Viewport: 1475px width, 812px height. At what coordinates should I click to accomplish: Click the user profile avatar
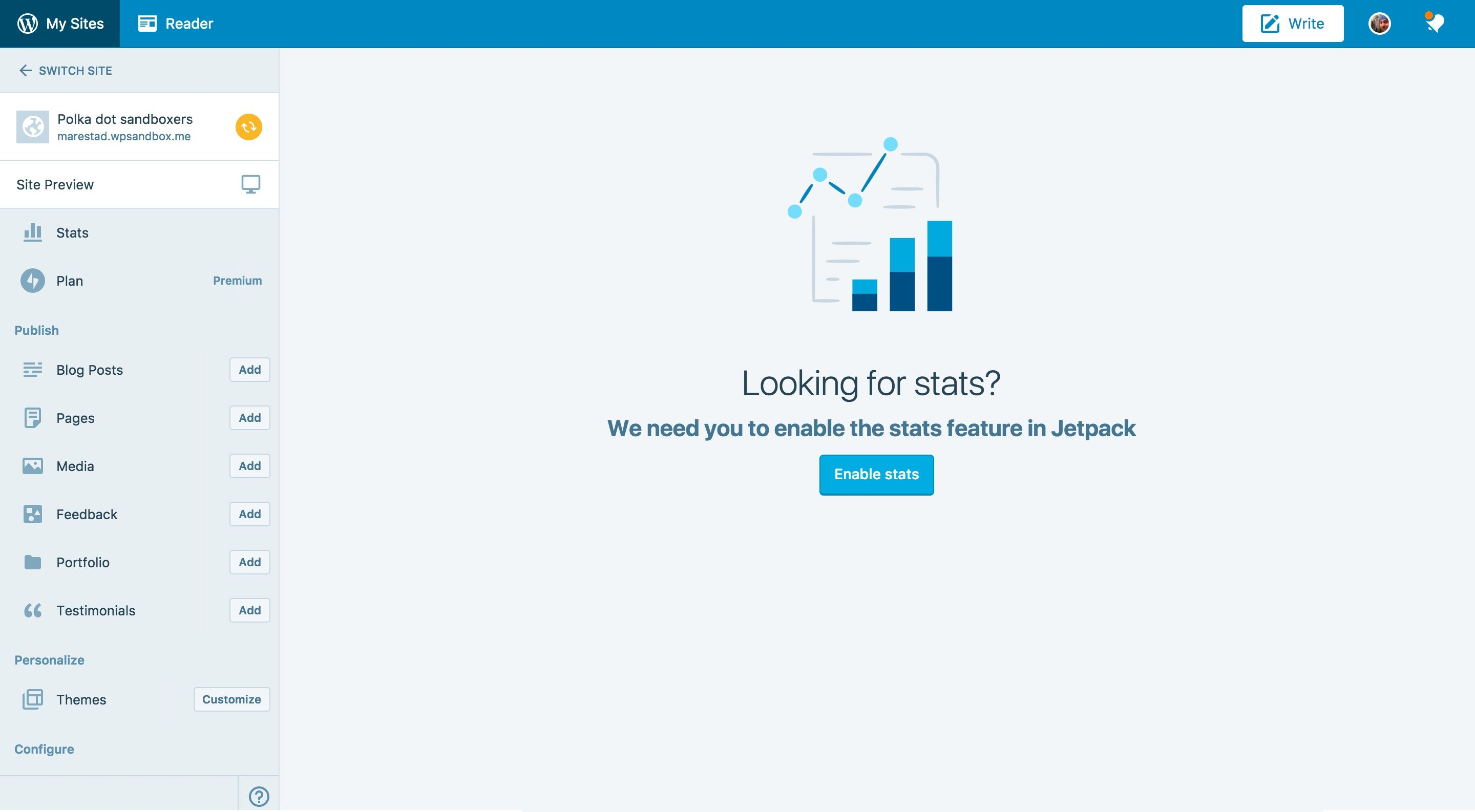click(x=1379, y=24)
